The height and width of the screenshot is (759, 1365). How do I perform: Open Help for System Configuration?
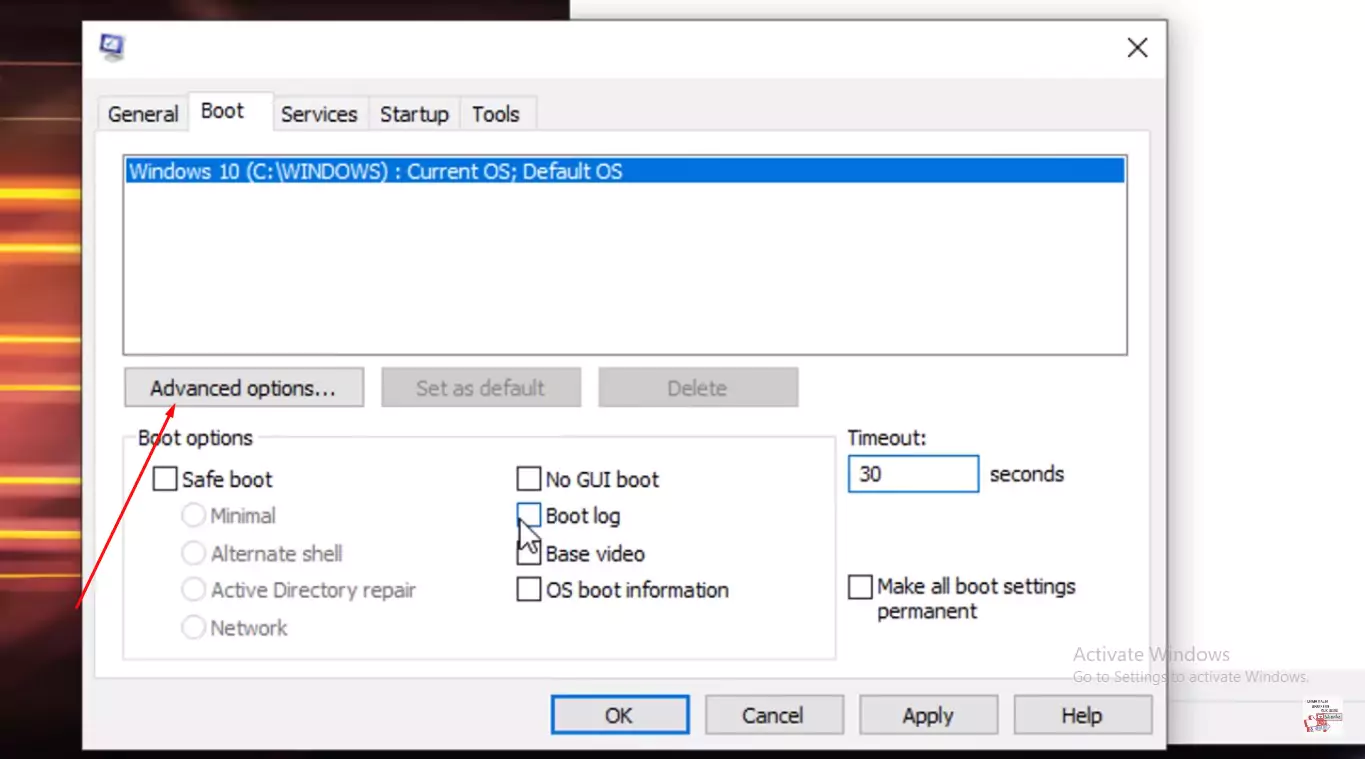click(x=1082, y=715)
